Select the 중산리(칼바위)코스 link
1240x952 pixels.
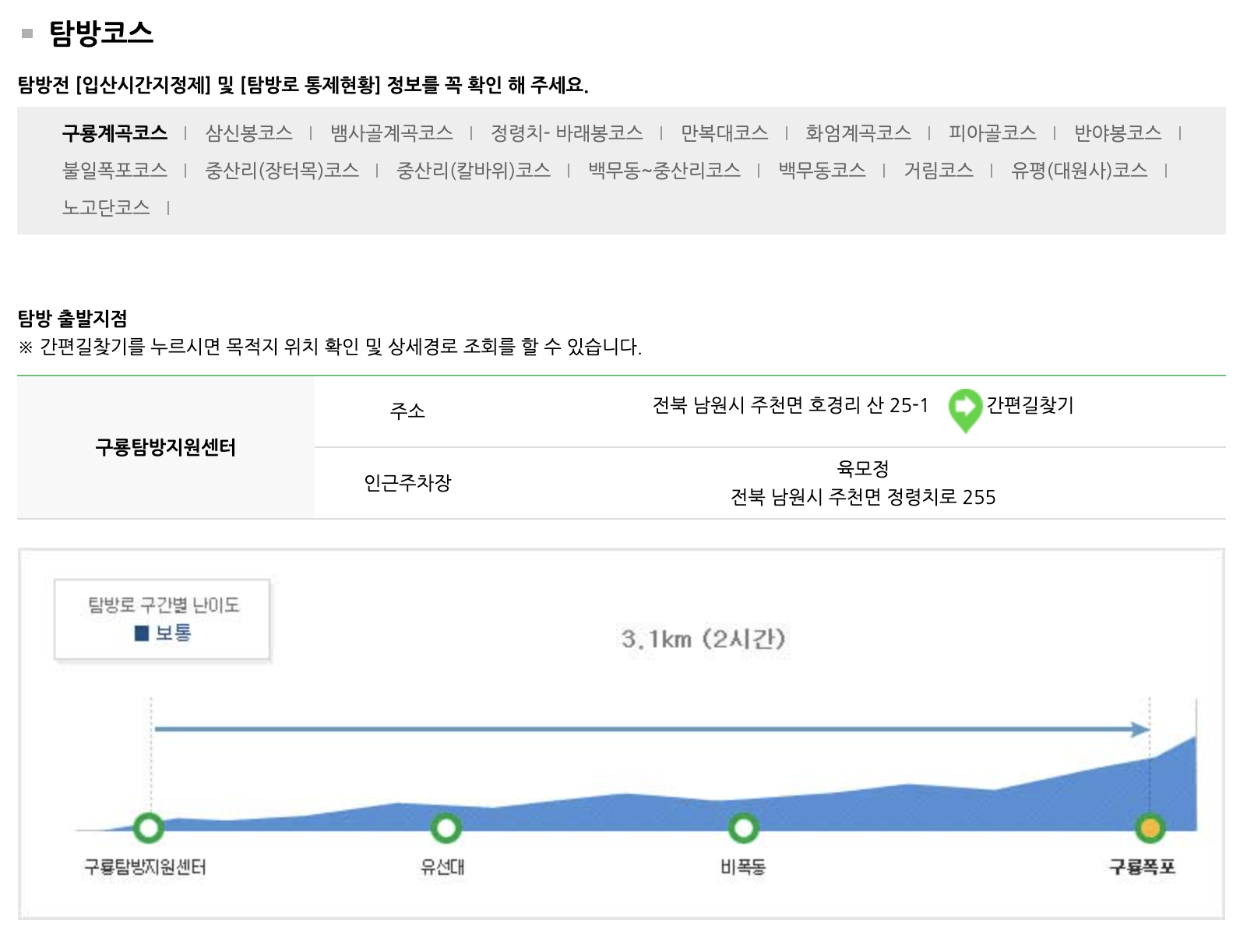pos(473,171)
